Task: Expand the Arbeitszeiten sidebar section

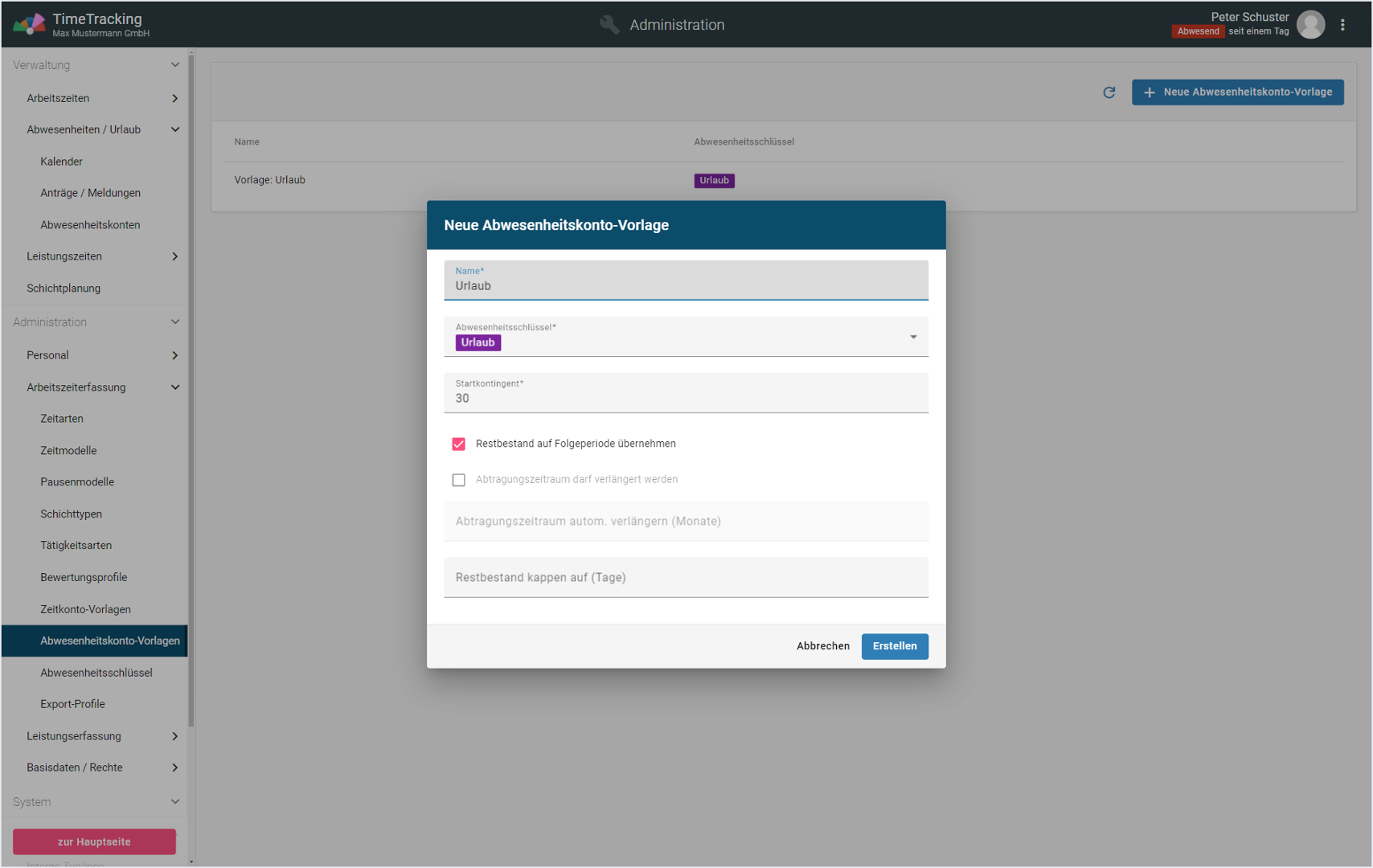Action: [x=174, y=98]
